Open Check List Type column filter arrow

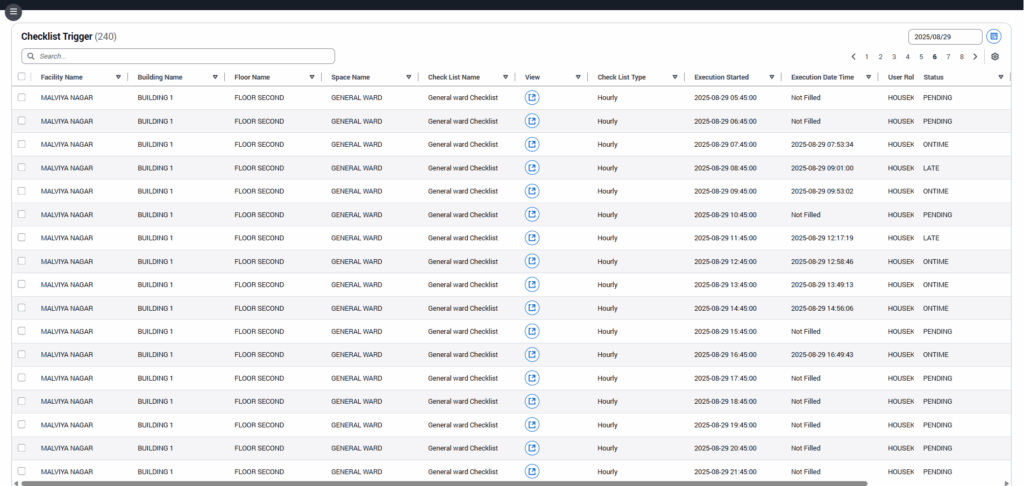pos(675,77)
